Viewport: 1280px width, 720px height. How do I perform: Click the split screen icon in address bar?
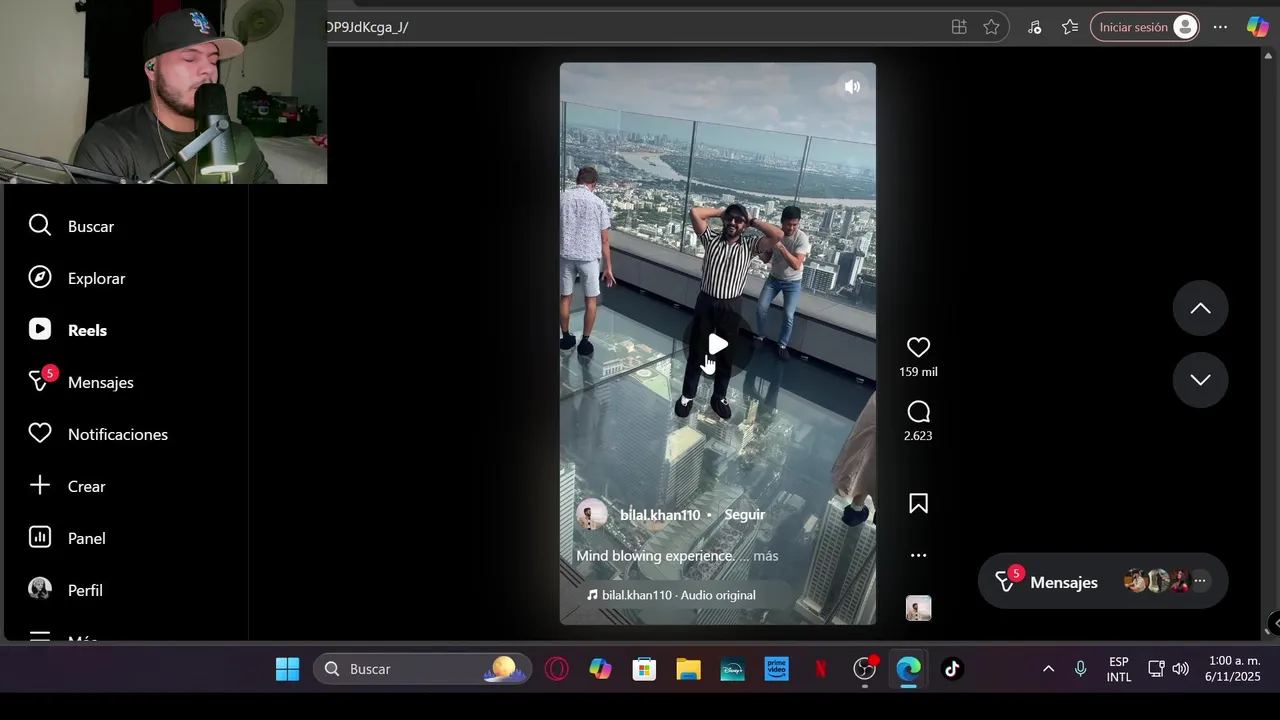[x=959, y=27]
